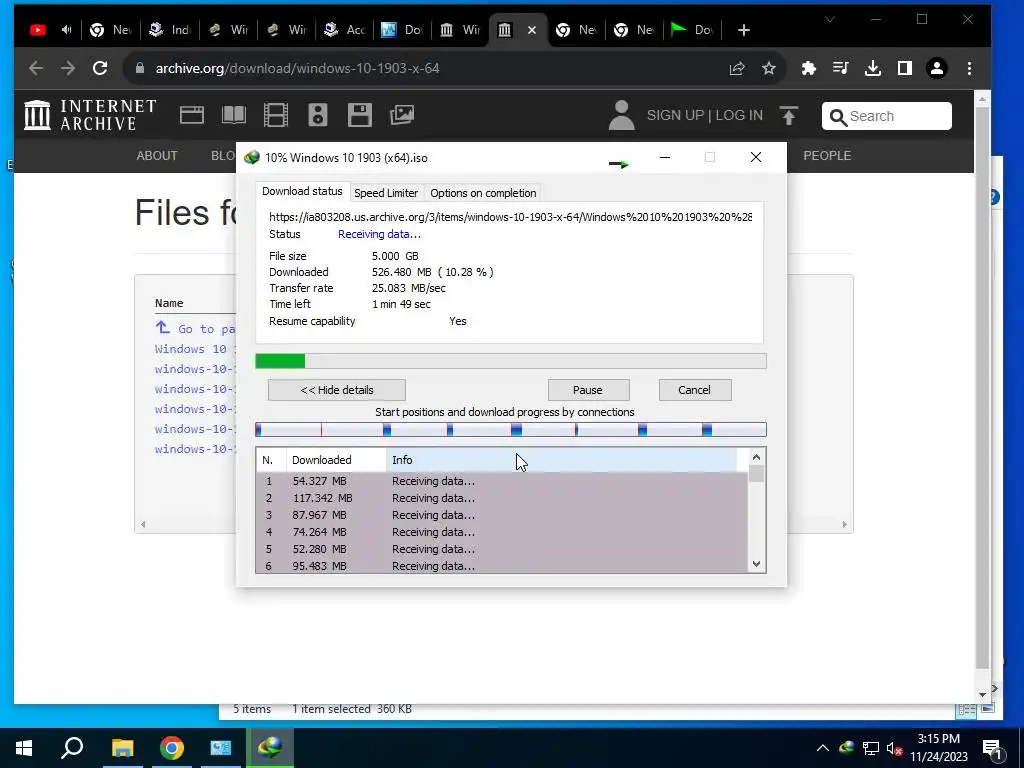This screenshot has width=1024, height=768.
Task: Bookmark this page with the star icon
Action: [x=769, y=68]
